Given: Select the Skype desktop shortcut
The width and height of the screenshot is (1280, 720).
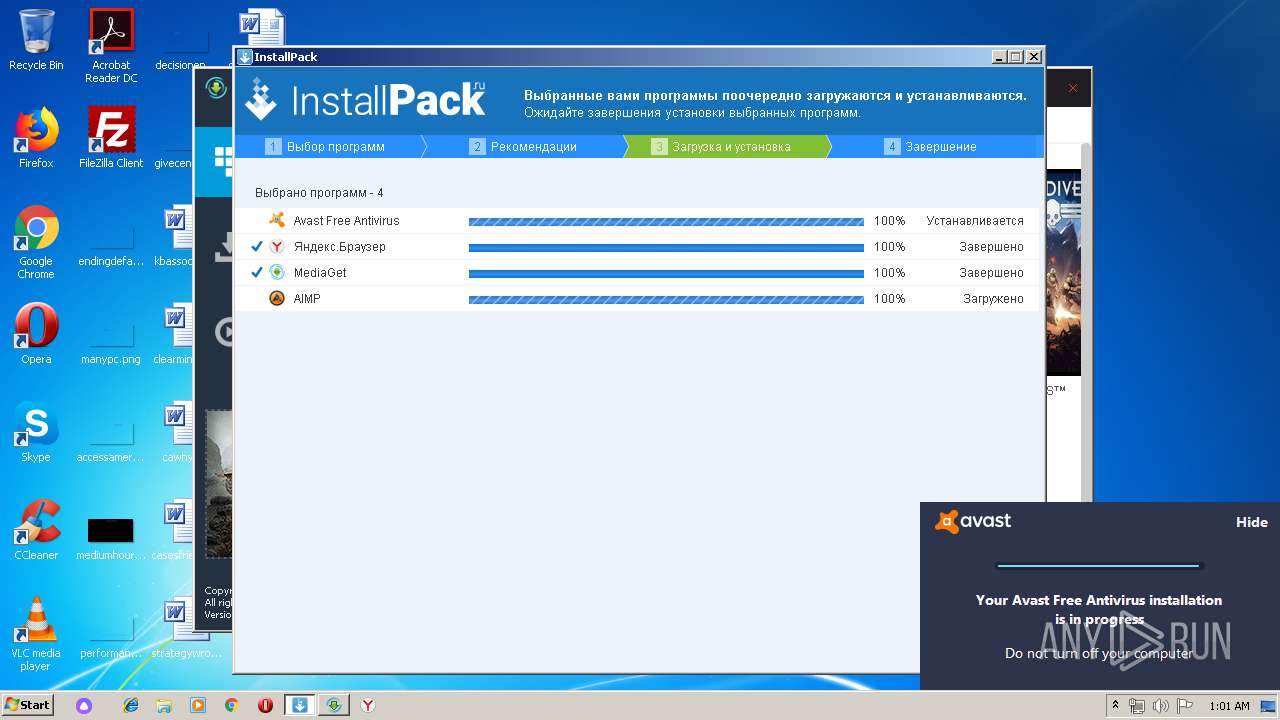Looking at the screenshot, I should tap(36, 432).
